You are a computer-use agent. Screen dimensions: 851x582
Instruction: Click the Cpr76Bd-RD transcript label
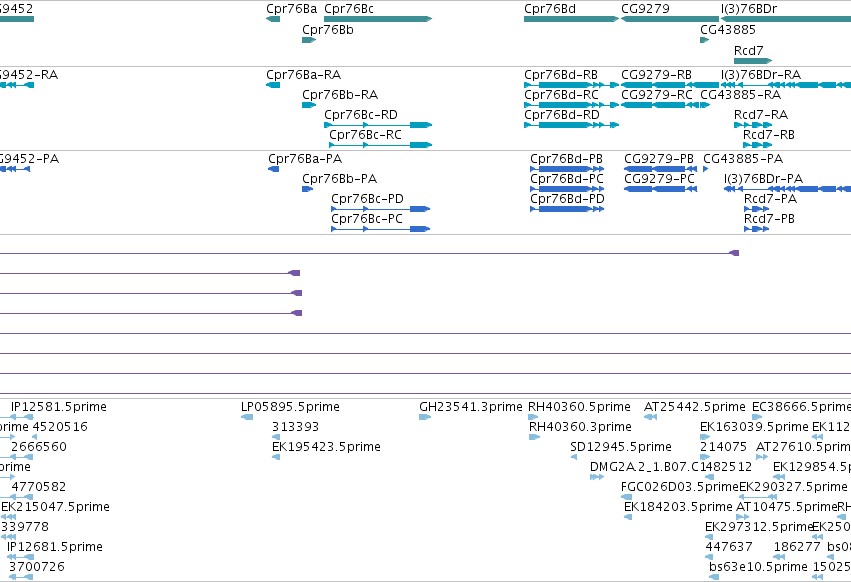562,115
